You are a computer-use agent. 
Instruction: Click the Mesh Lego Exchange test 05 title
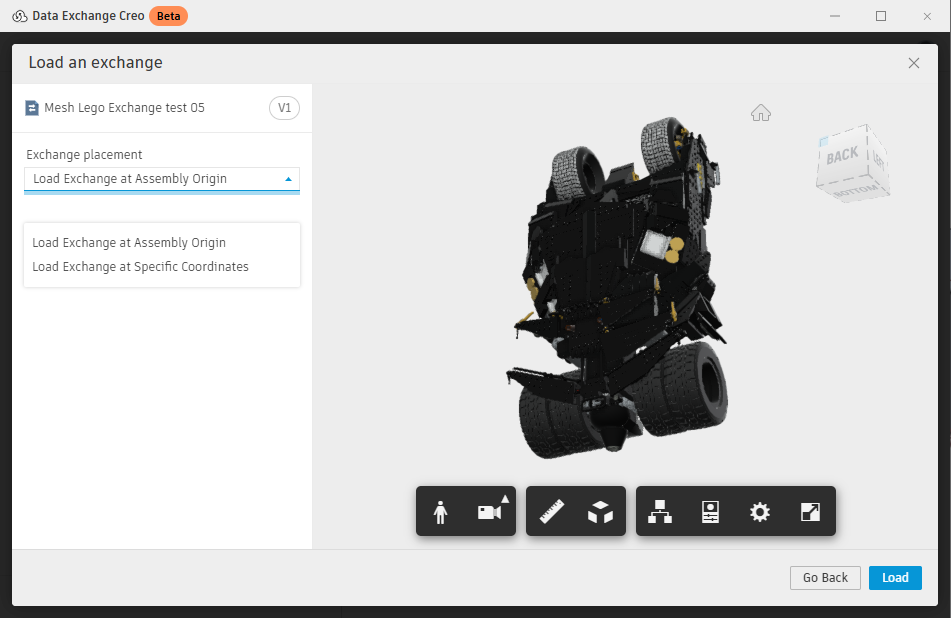pyautogui.click(x=124, y=108)
